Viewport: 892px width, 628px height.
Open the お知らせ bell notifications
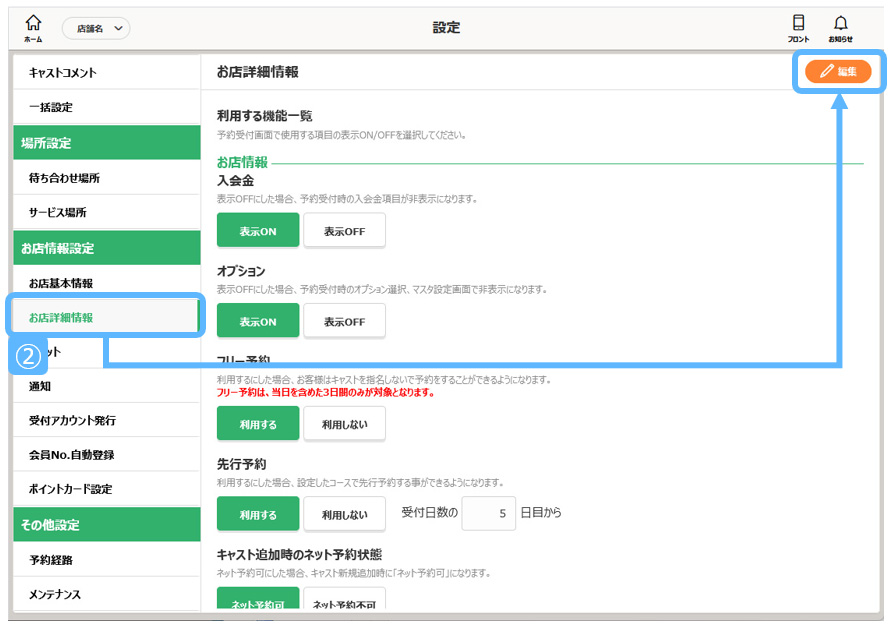point(840,27)
